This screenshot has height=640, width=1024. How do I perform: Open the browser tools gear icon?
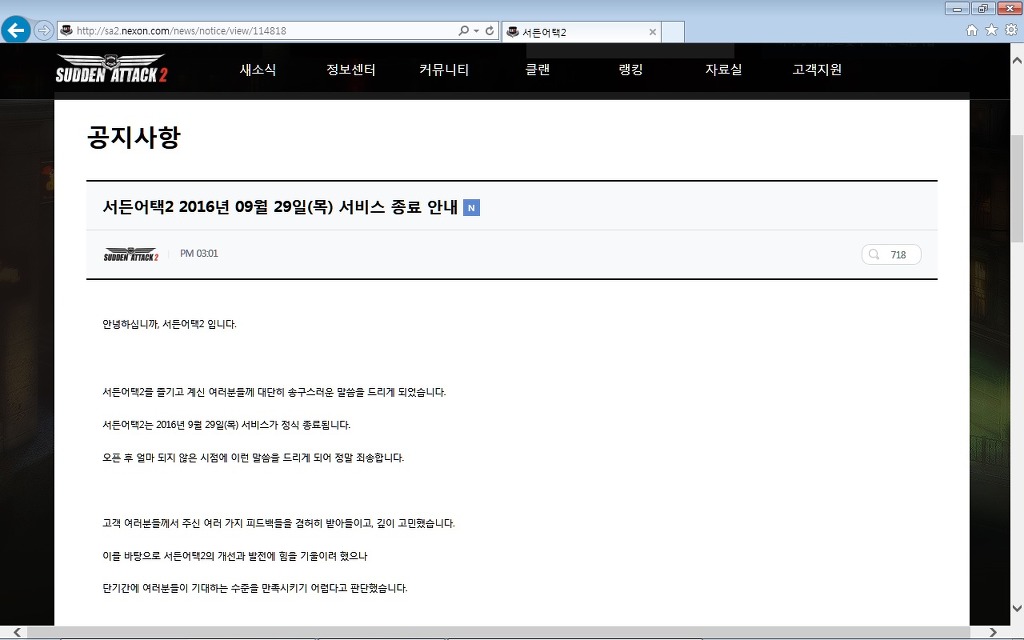point(1011,30)
